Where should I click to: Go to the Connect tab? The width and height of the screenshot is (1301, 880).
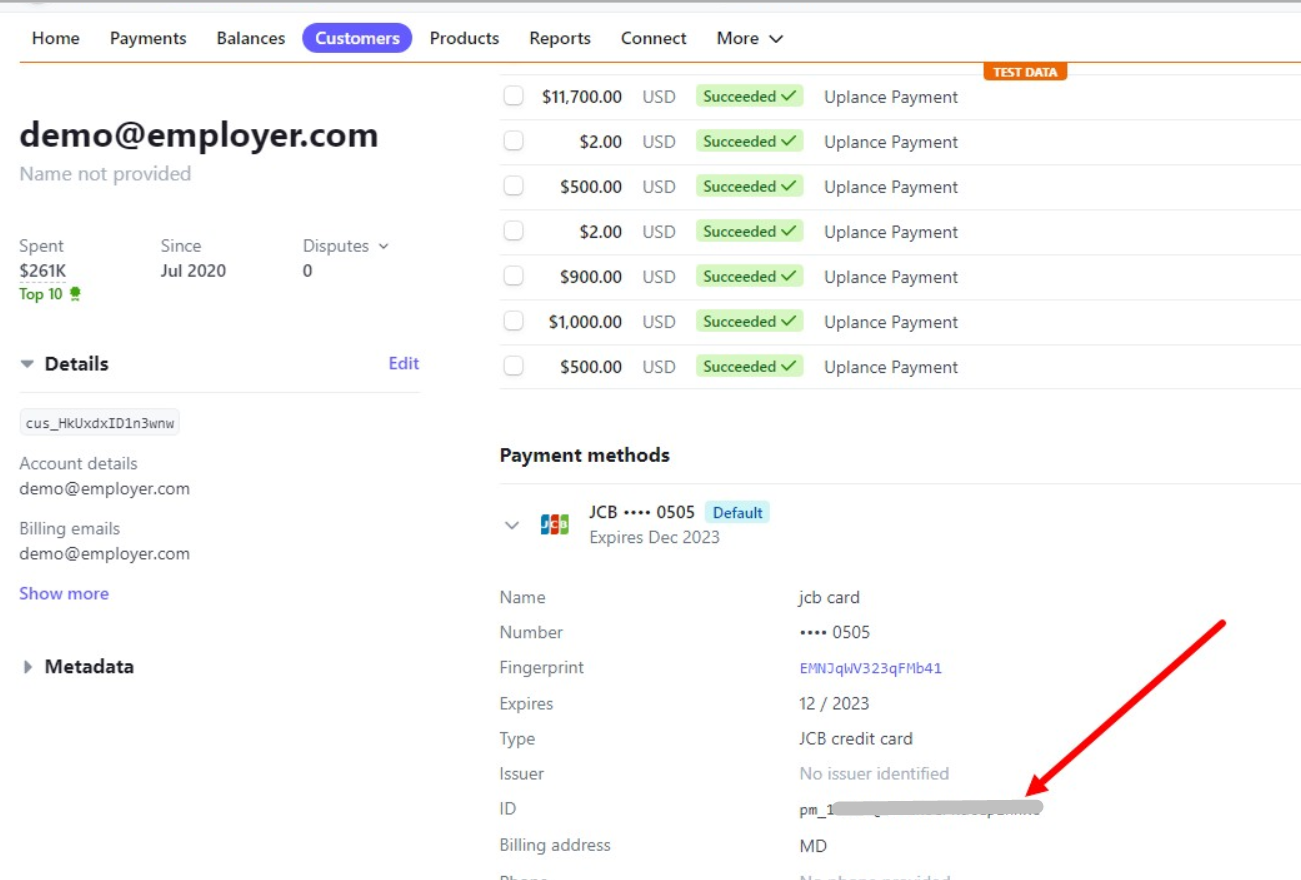[x=654, y=38]
